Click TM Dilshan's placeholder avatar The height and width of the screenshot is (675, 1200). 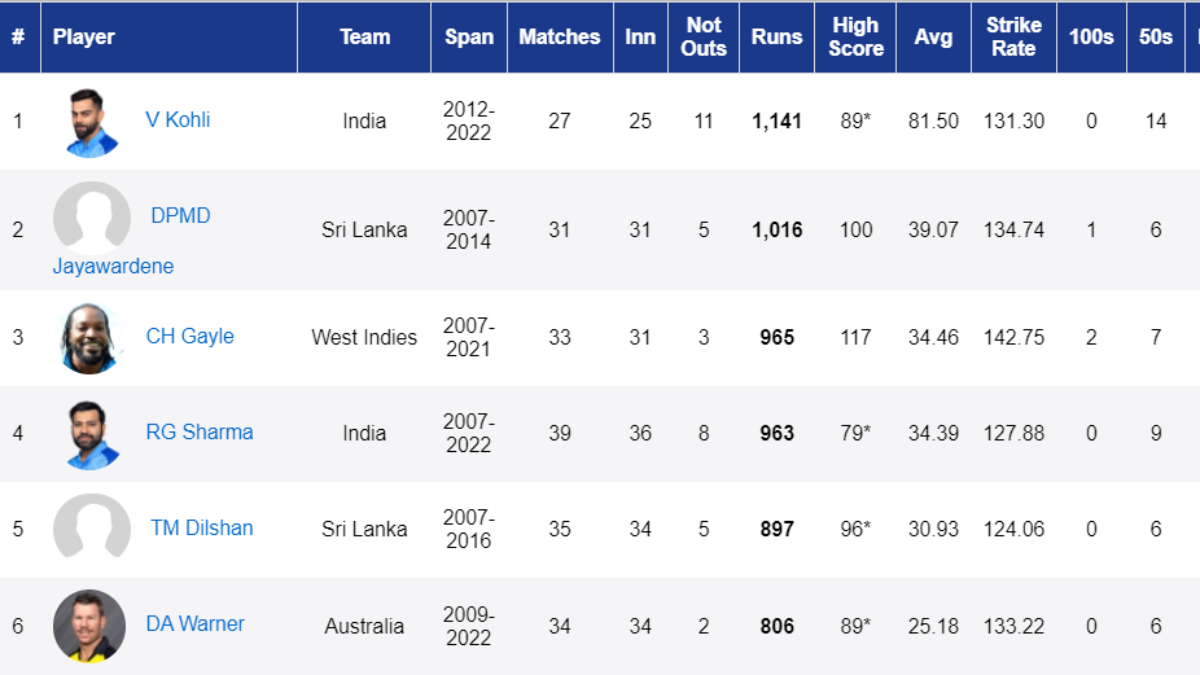[92, 529]
